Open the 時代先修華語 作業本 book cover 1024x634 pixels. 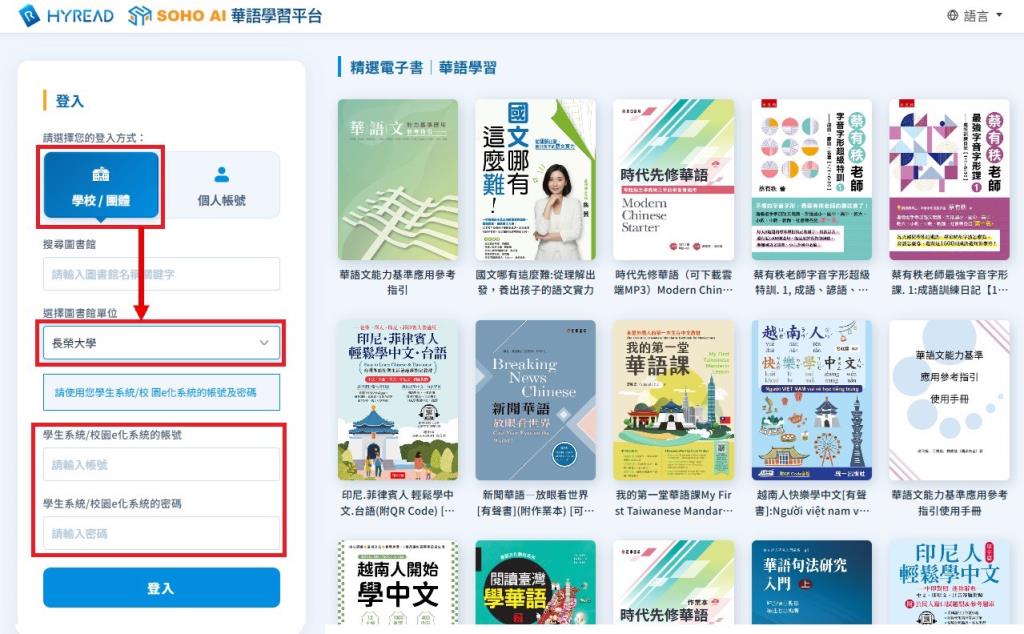(673, 582)
